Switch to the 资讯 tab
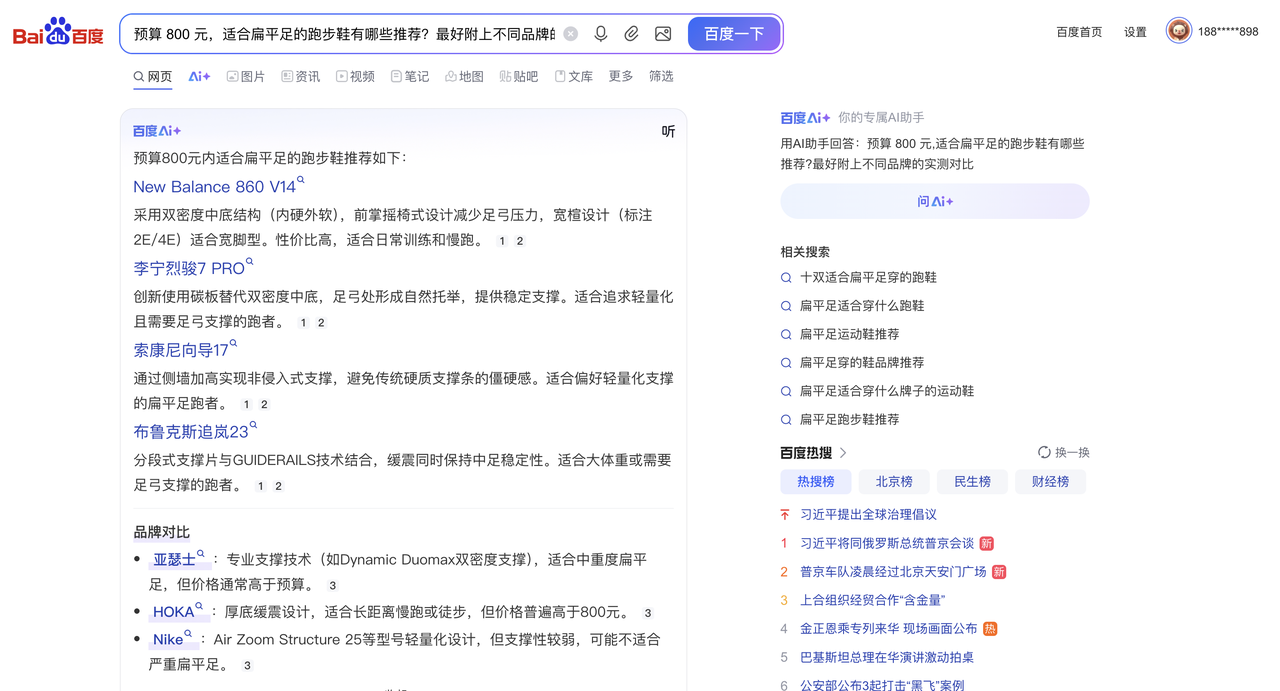 [x=301, y=76]
